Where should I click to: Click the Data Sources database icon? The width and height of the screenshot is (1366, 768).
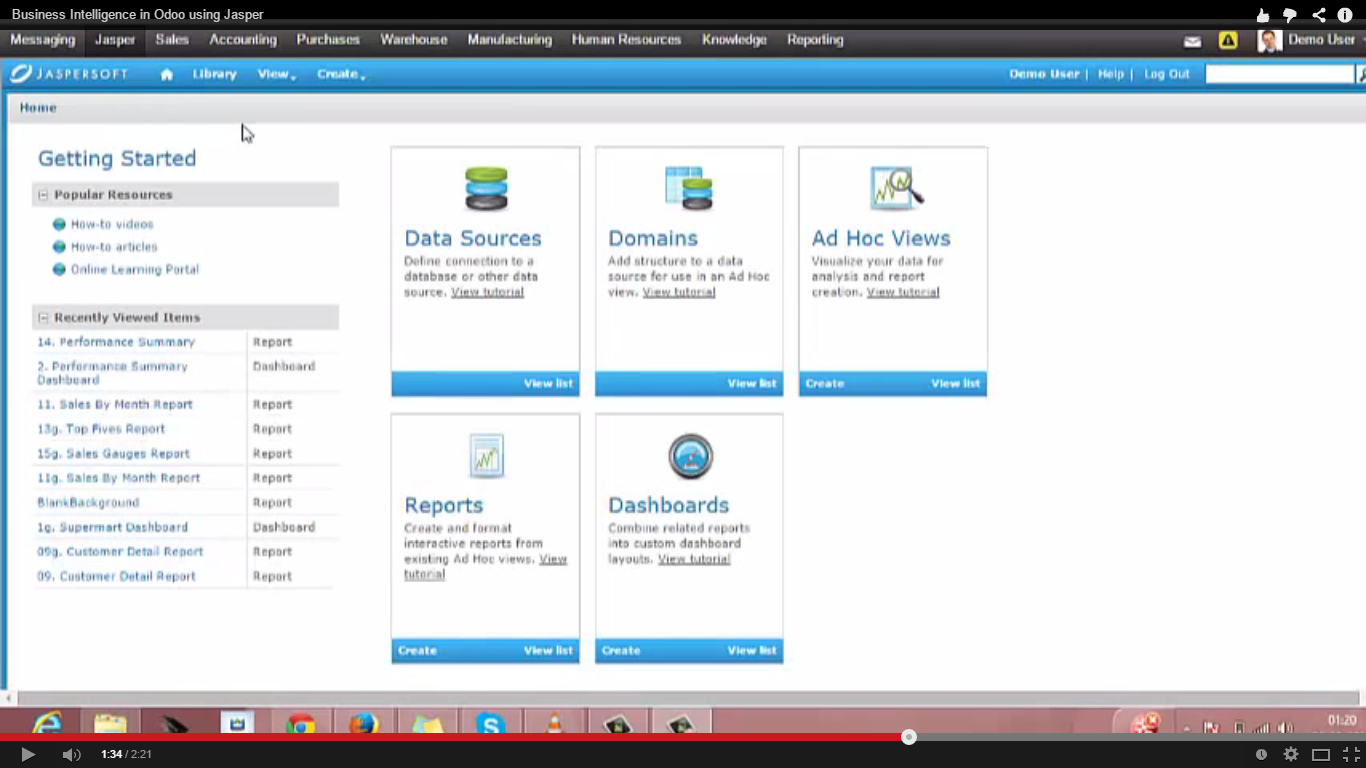[x=486, y=189]
